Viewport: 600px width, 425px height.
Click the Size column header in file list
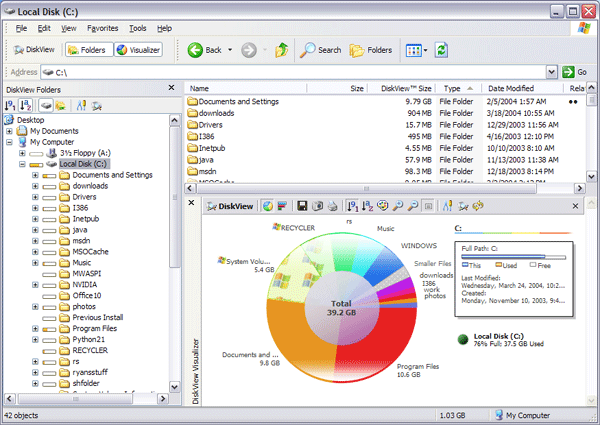click(x=337, y=88)
